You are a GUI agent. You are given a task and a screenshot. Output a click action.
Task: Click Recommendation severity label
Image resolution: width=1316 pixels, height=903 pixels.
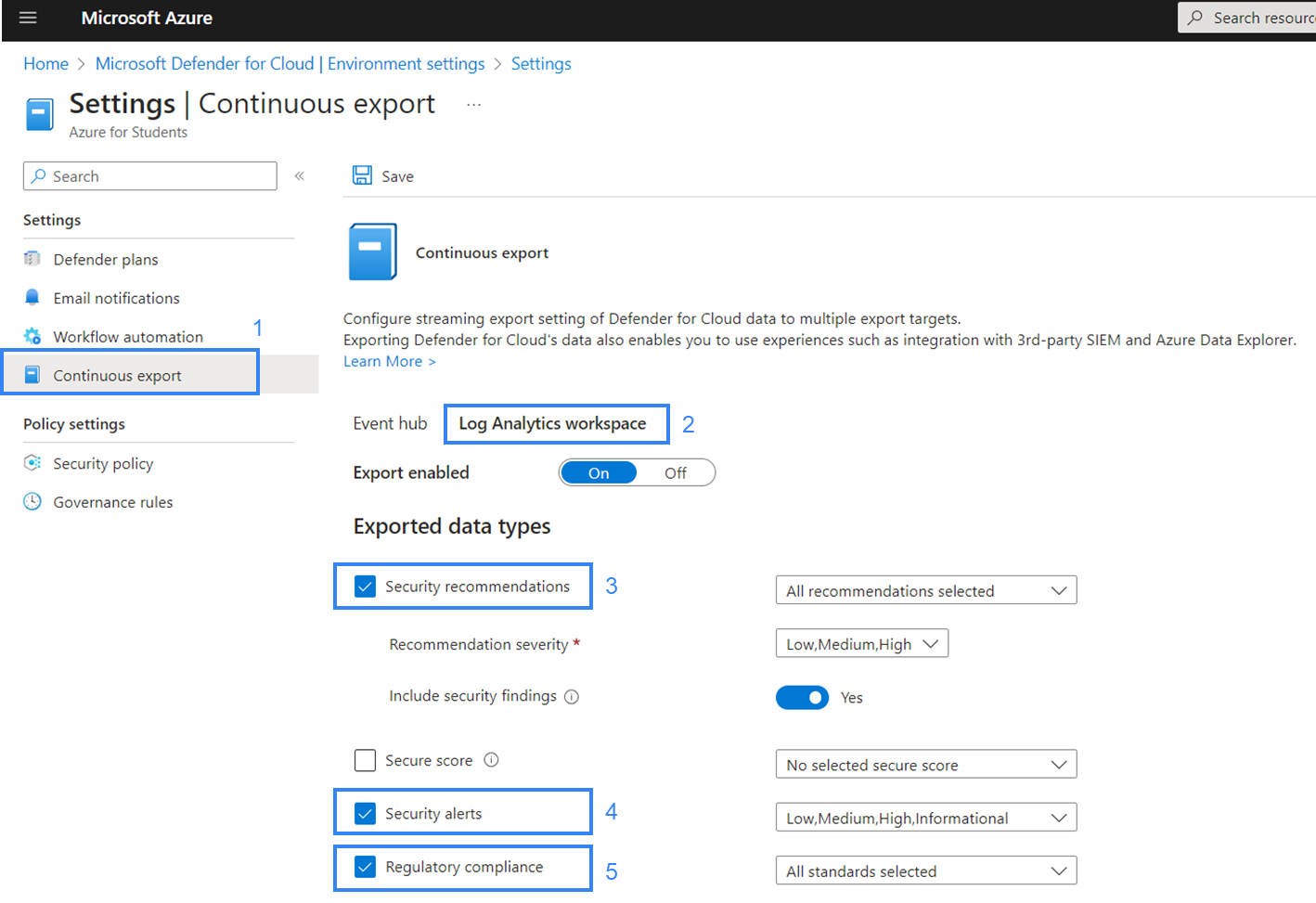(479, 644)
